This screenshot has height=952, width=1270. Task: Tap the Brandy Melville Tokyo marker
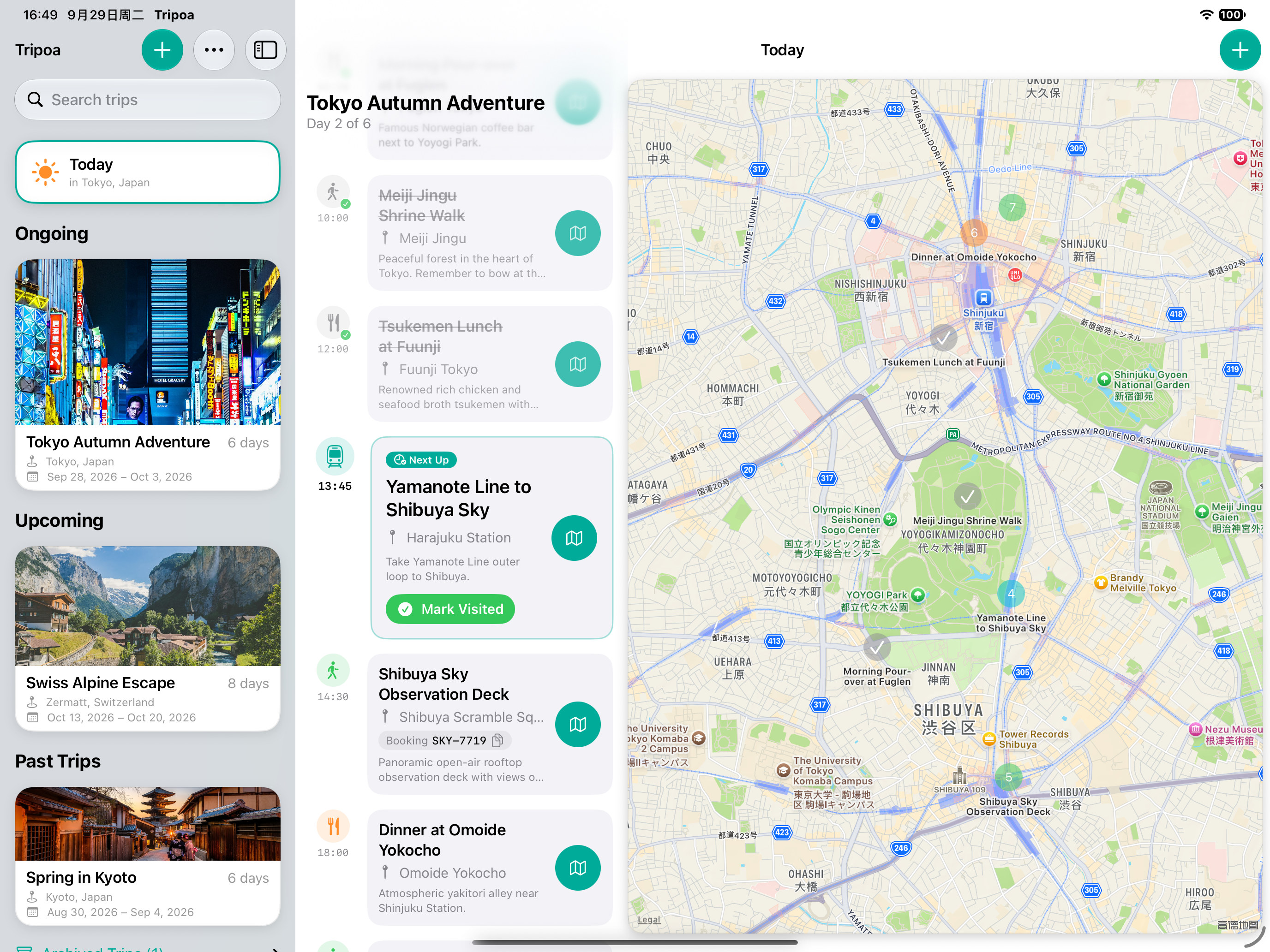(x=1101, y=583)
